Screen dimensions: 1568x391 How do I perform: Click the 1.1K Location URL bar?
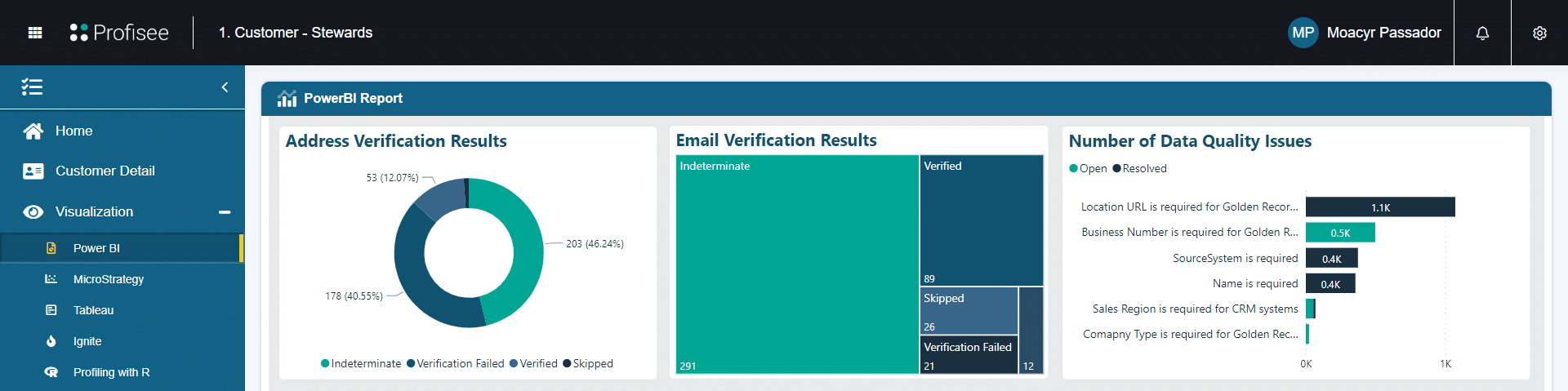click(x=1380, y=207)
